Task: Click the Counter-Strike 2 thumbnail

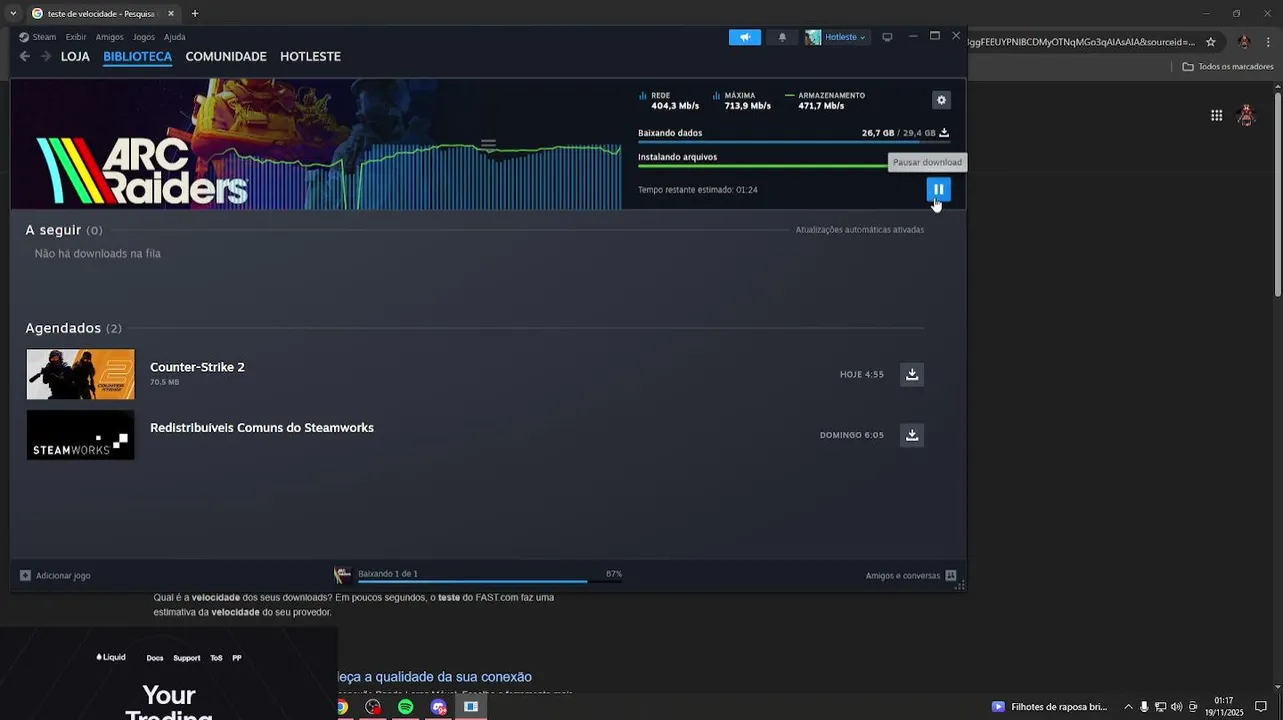Action: (80, 374)
